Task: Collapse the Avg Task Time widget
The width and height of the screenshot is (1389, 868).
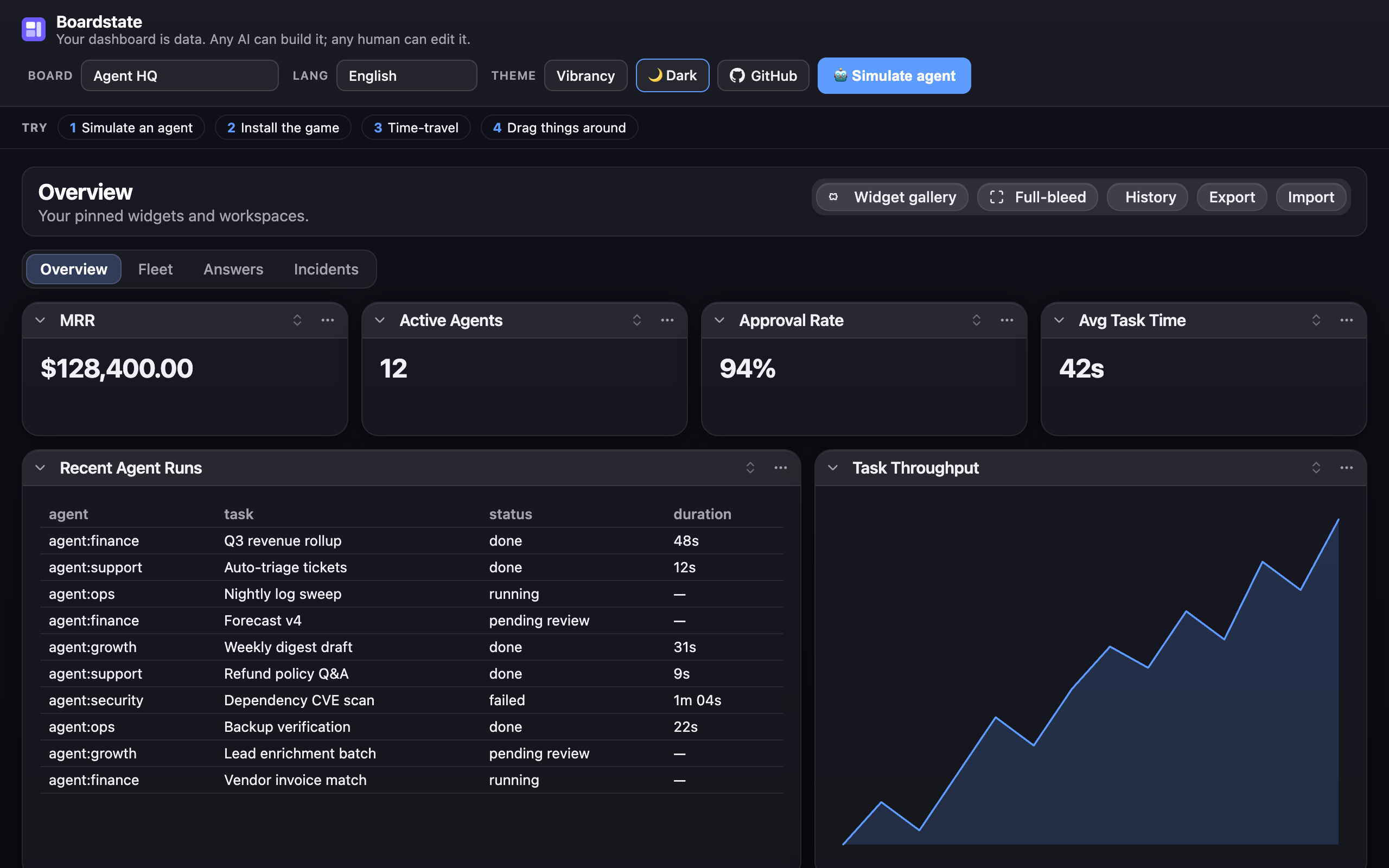Action: [1059, 320]
